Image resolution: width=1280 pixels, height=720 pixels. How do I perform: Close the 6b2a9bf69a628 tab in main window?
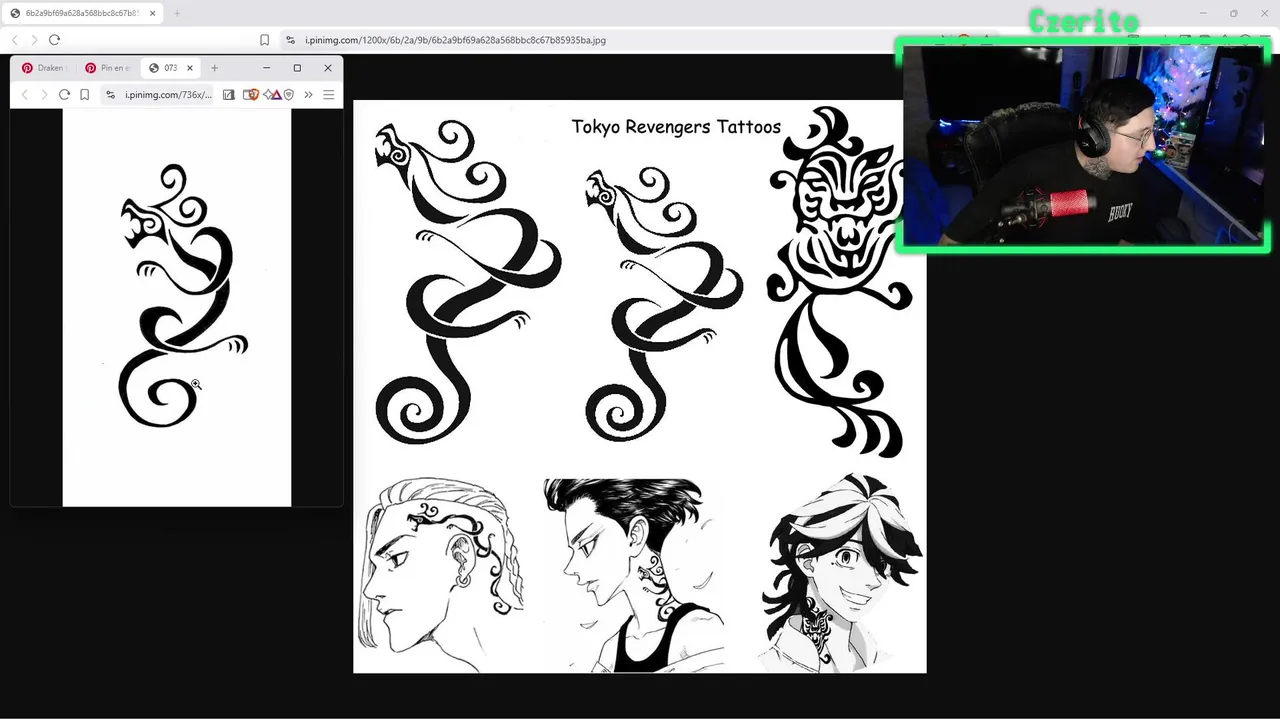pos(153,13)
